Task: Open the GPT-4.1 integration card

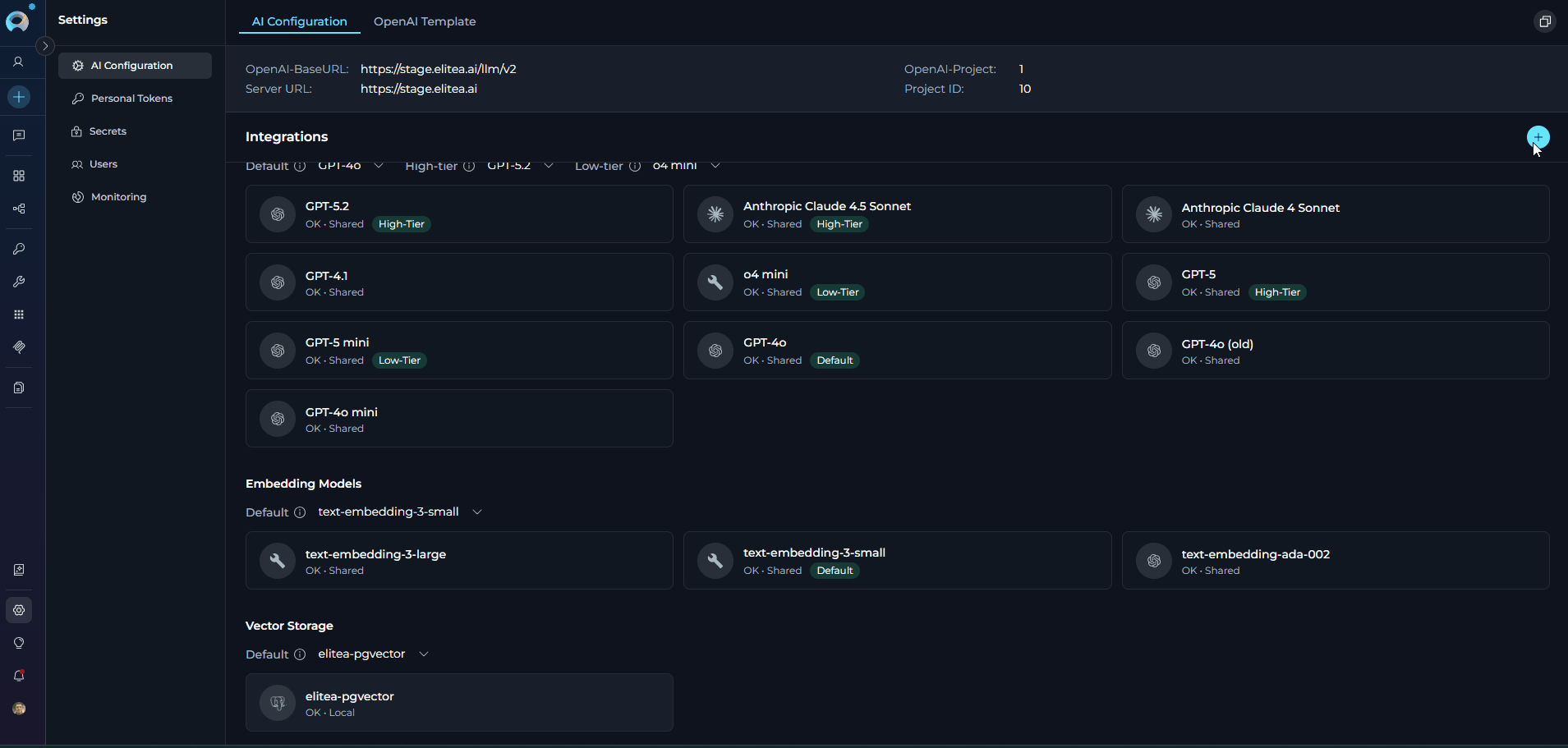Action: click(459, 282)
